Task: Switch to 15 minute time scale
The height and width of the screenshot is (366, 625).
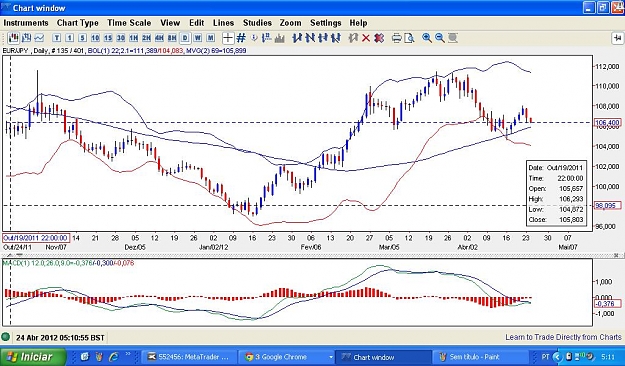Action: click(x=108, y=38)
